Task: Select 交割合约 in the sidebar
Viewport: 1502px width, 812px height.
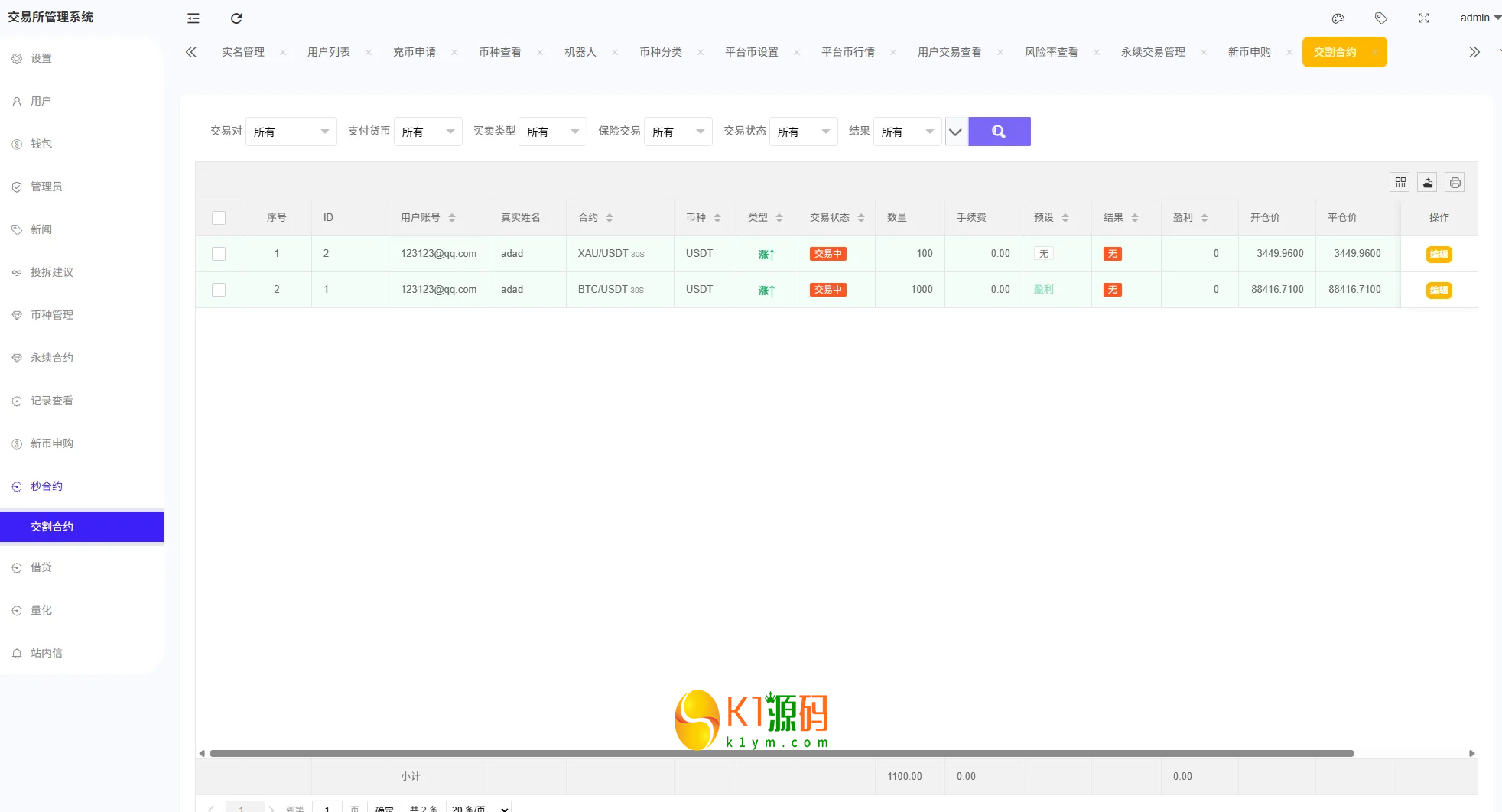Action: [x=82, y=527]
